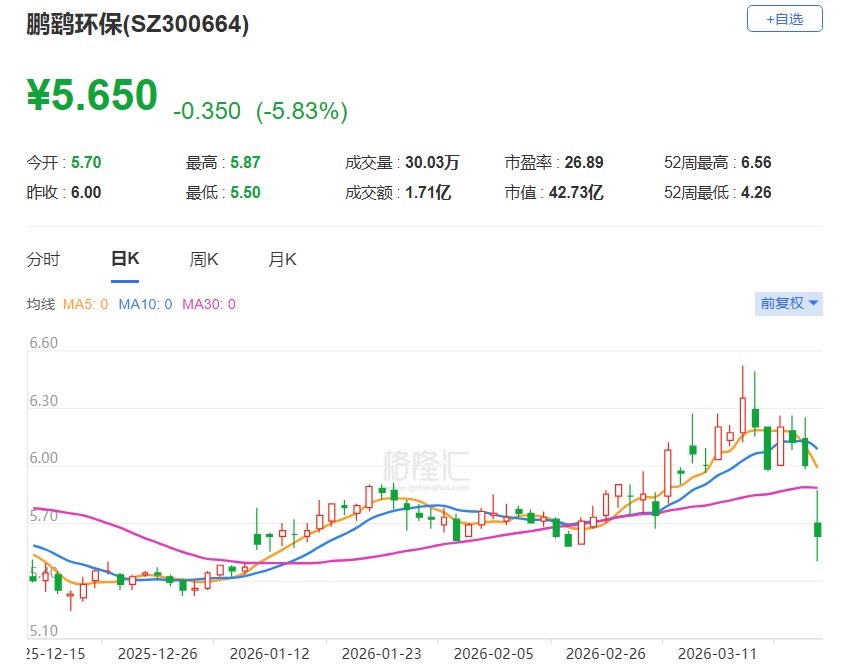
Task: Click the 2026-01-12 date axis label
Action: 270,653
